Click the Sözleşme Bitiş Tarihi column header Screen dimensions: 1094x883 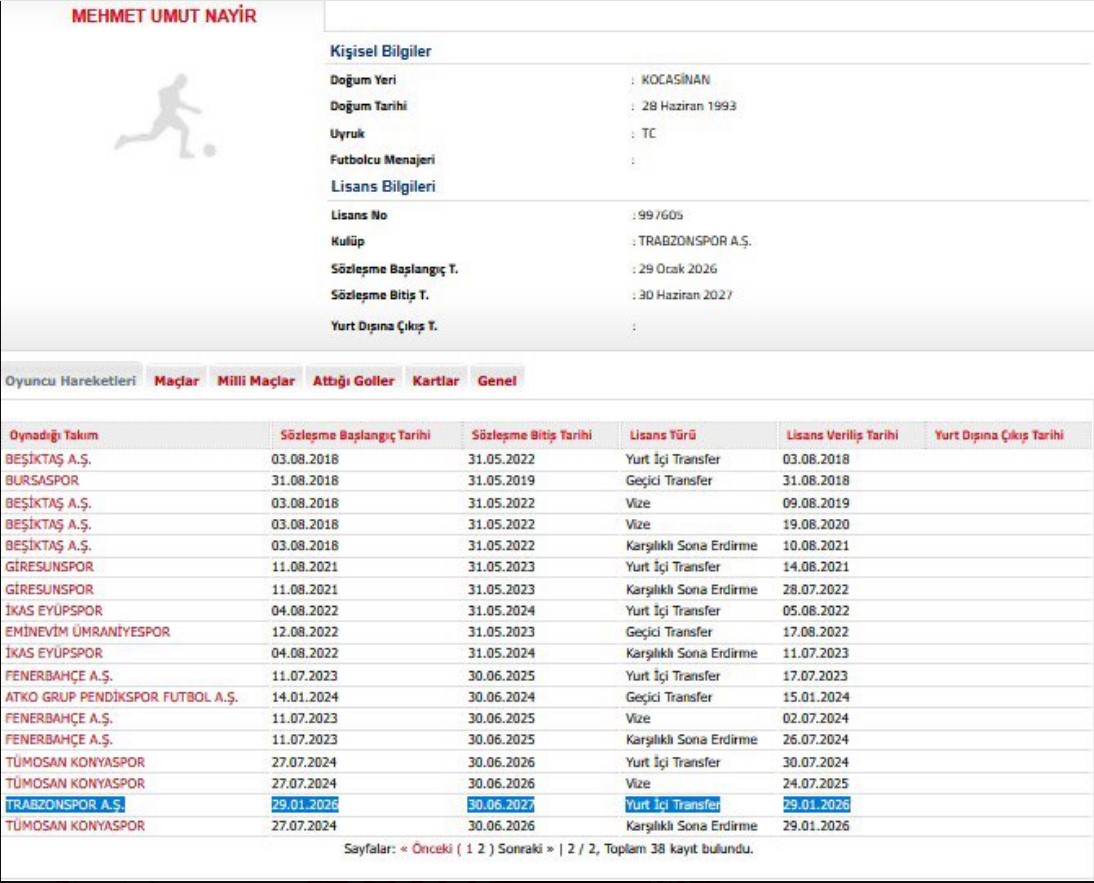pyautogui.click(x=530, y=436)
